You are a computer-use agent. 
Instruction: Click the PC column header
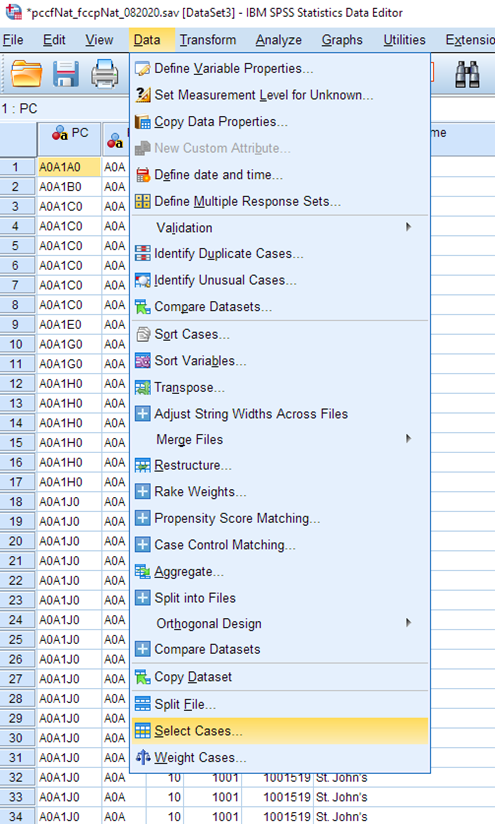pyautogui.click(x=69, y=139)
